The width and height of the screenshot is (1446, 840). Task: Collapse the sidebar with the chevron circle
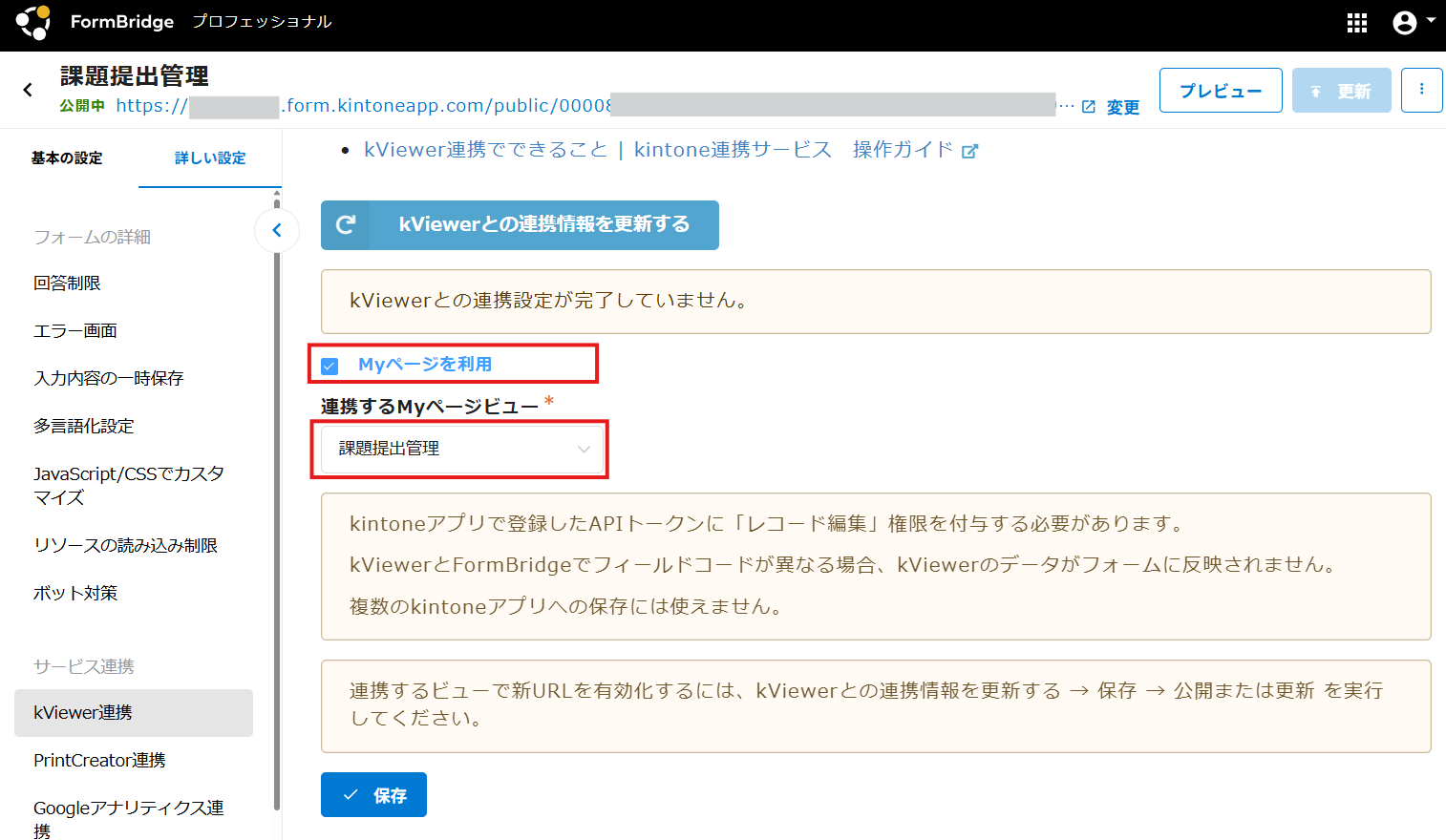point(277,230)
